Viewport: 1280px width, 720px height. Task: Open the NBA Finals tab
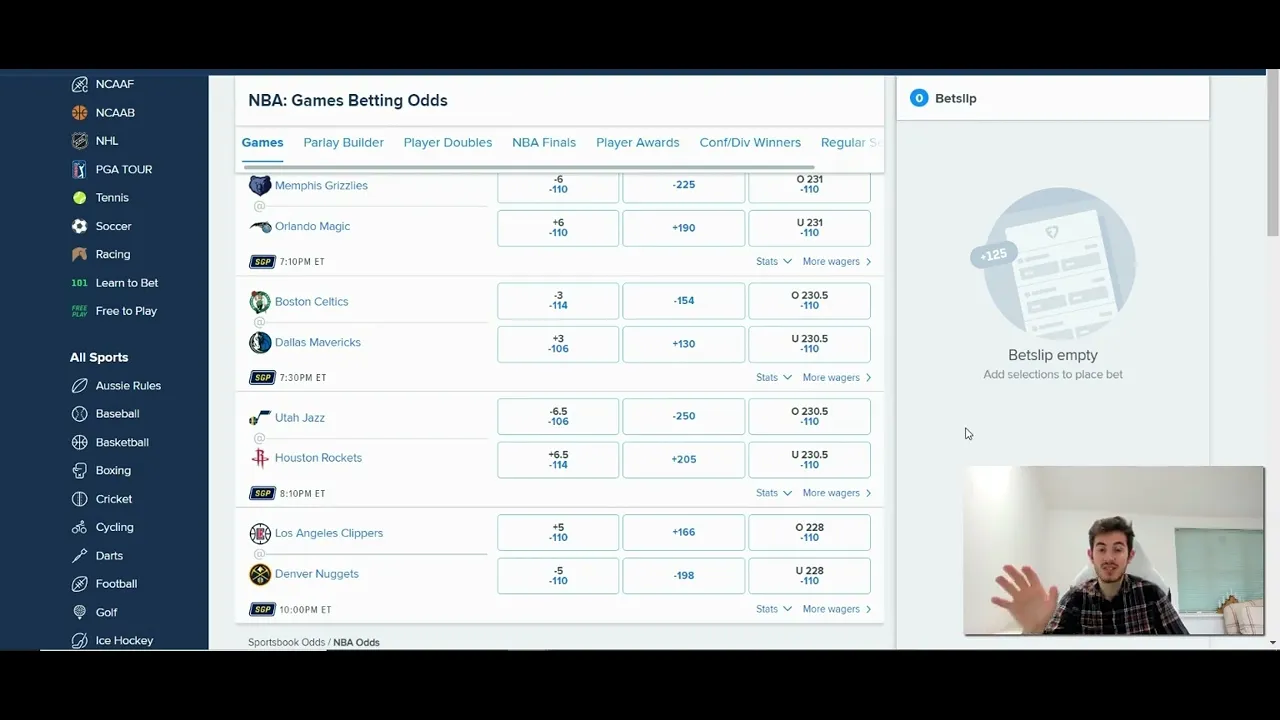544,142
